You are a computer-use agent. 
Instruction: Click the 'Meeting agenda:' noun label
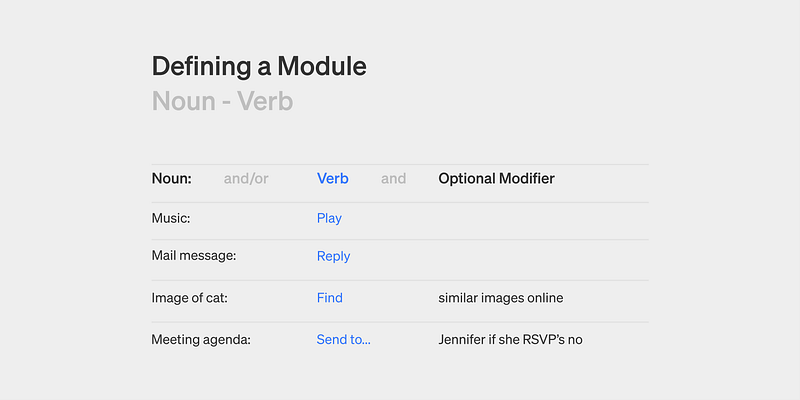tap(200, 340)
